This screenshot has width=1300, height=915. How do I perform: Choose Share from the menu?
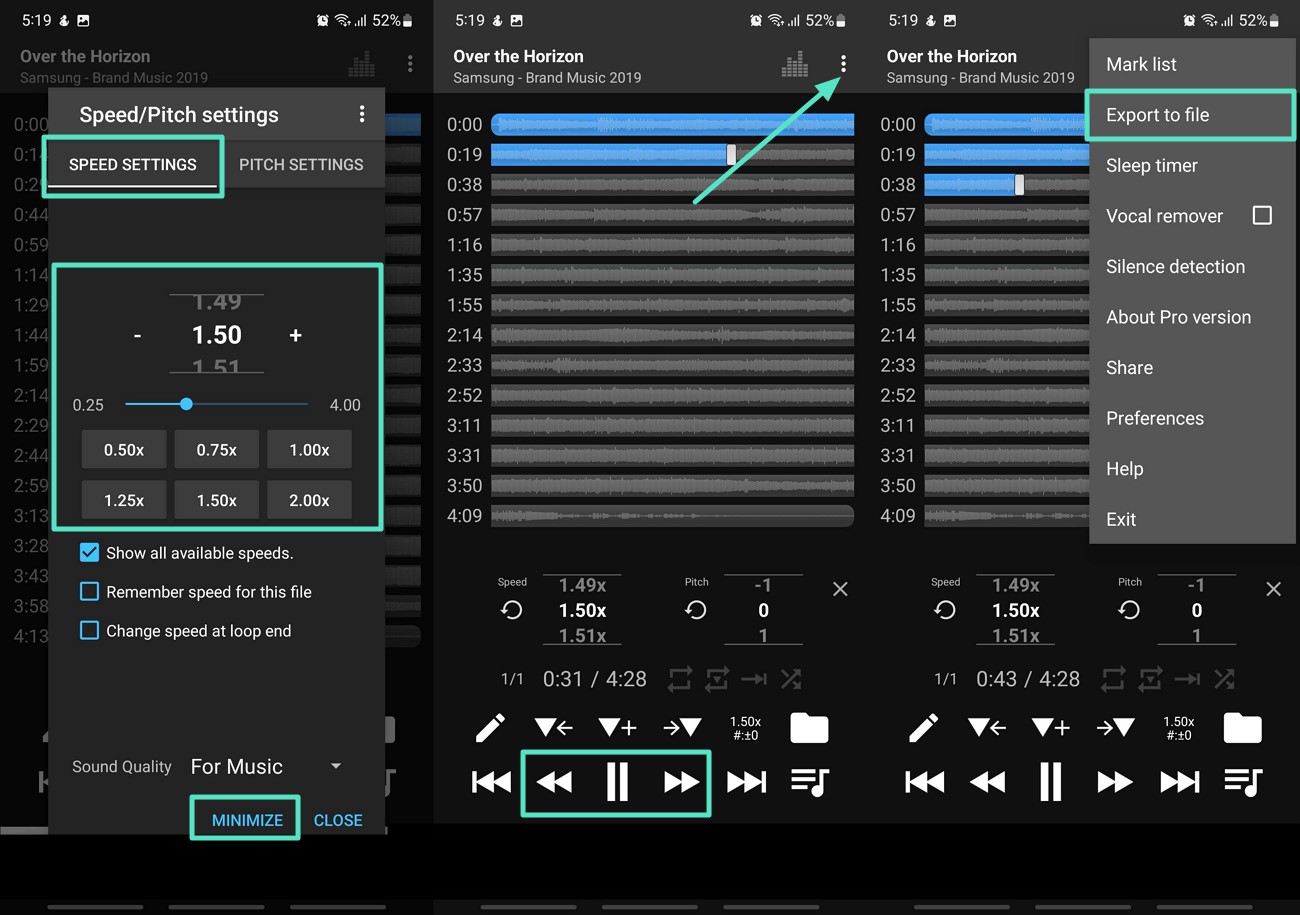point(1192,368)
